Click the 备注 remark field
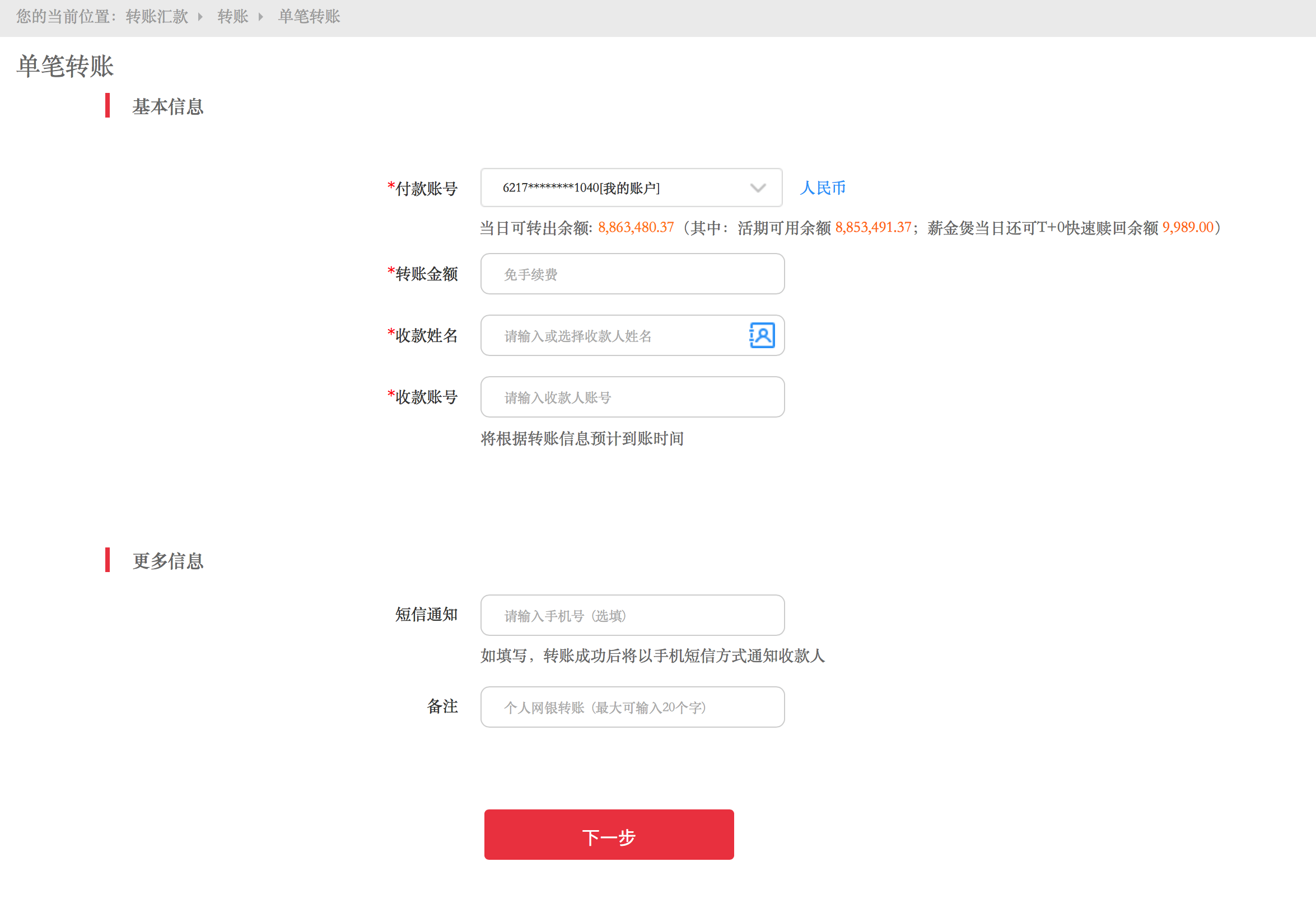The image size is (1316, 918). pyautogui.click(x=632, y=706)
